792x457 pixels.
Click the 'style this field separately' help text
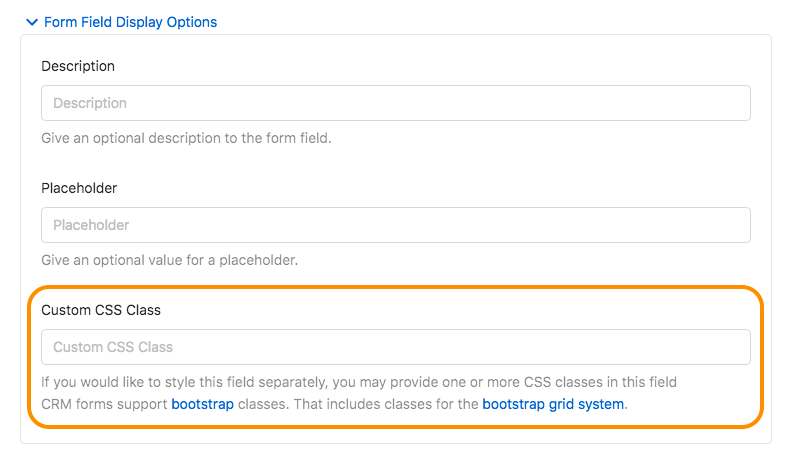pos(359,382)
